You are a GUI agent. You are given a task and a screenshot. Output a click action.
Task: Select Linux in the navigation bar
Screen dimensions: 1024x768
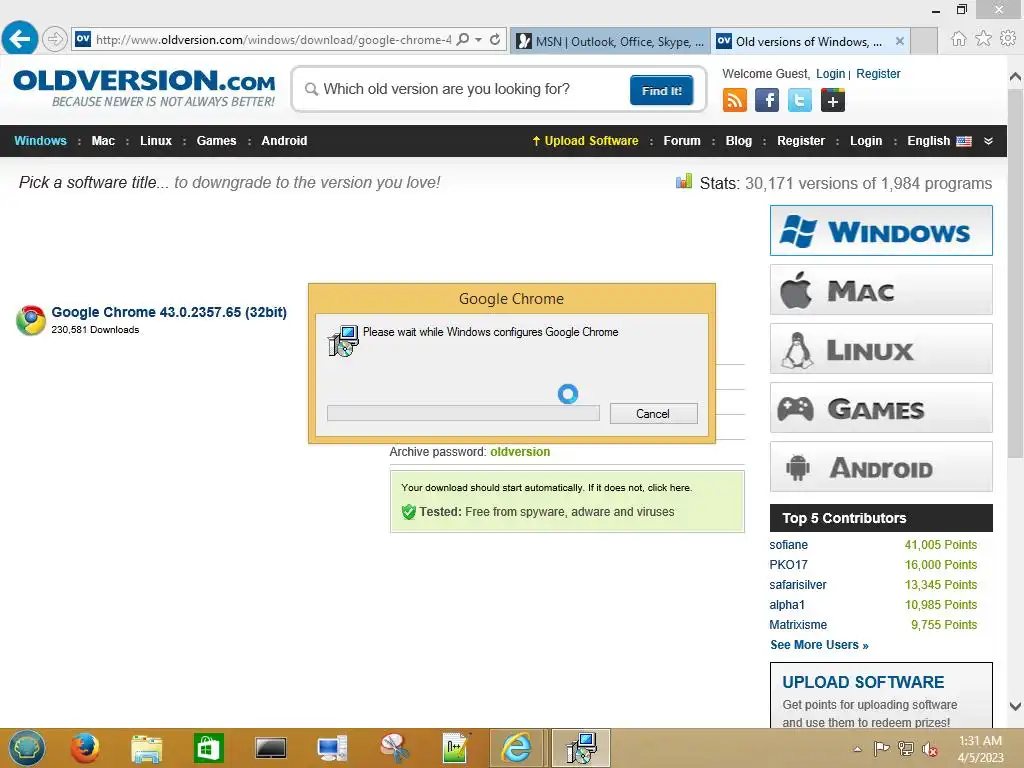(155, 141)
